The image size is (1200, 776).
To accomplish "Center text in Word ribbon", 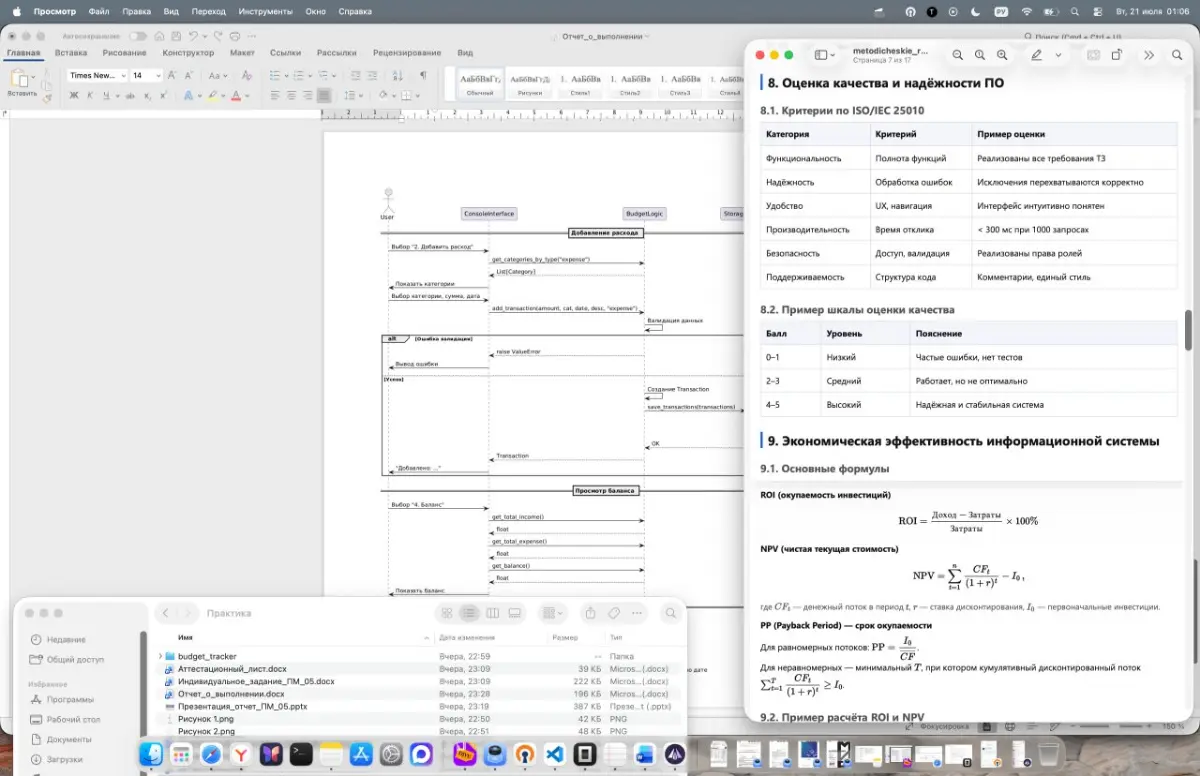I will (291, 96).
